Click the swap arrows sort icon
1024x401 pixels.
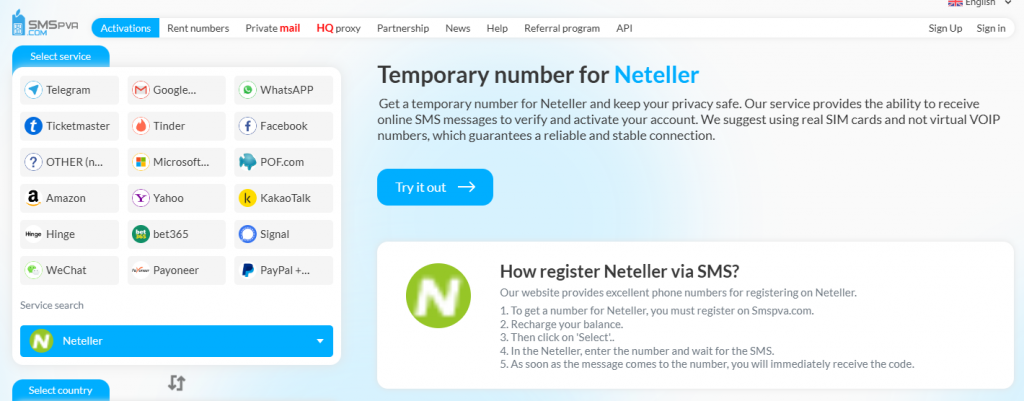[177, 382]
